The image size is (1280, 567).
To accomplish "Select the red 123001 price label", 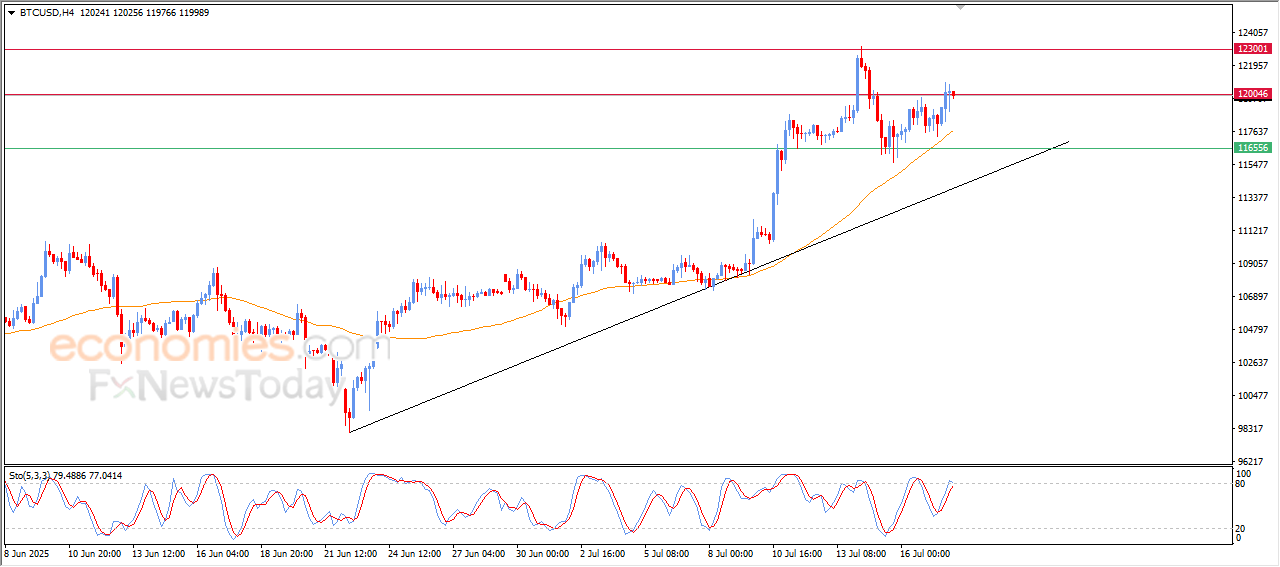I will [x=1253, y=49].
